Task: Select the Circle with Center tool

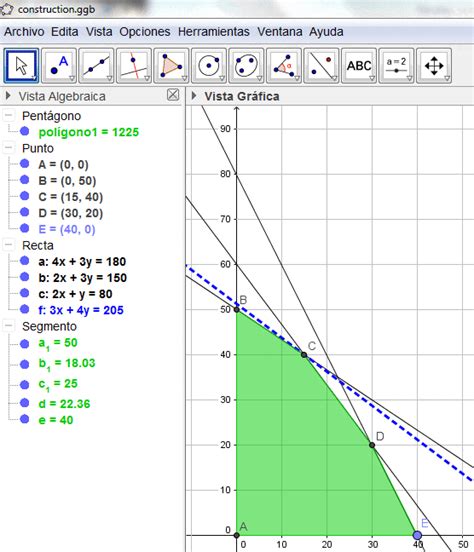Action: pos(209,66)
